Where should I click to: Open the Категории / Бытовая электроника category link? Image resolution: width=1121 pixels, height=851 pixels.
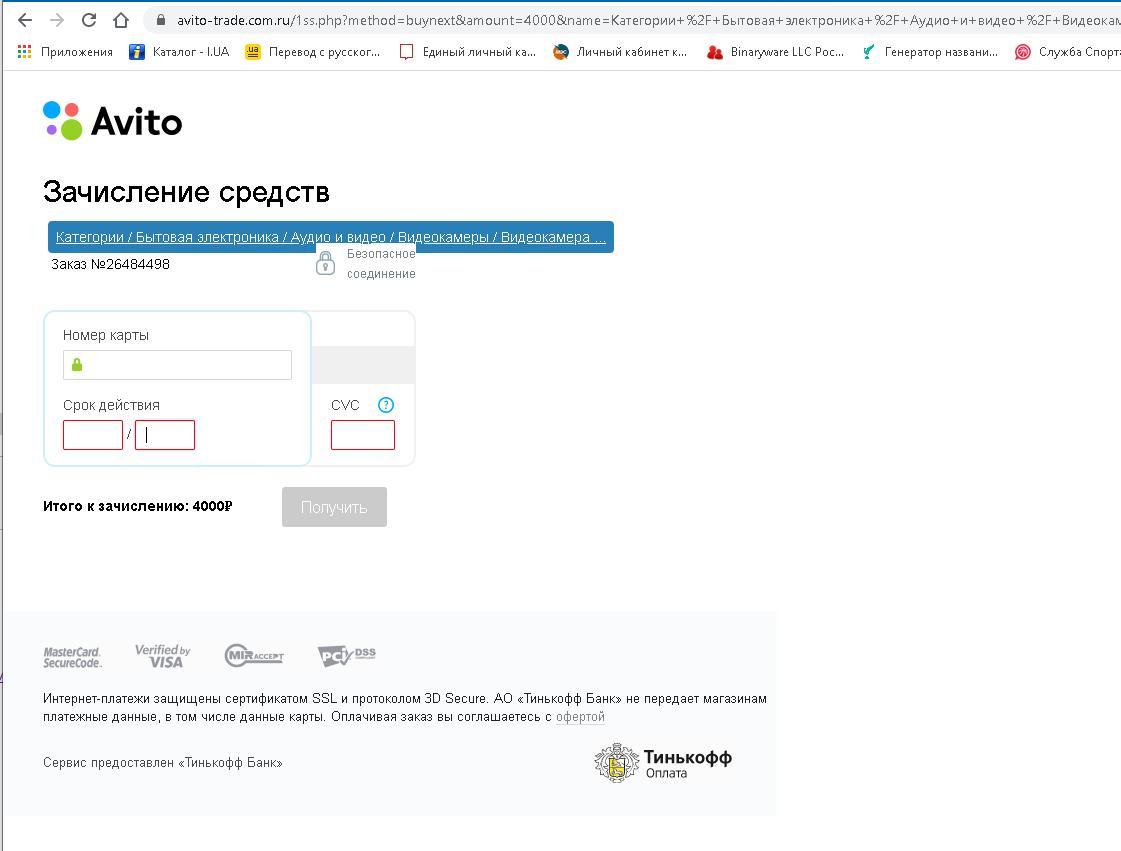330,237
